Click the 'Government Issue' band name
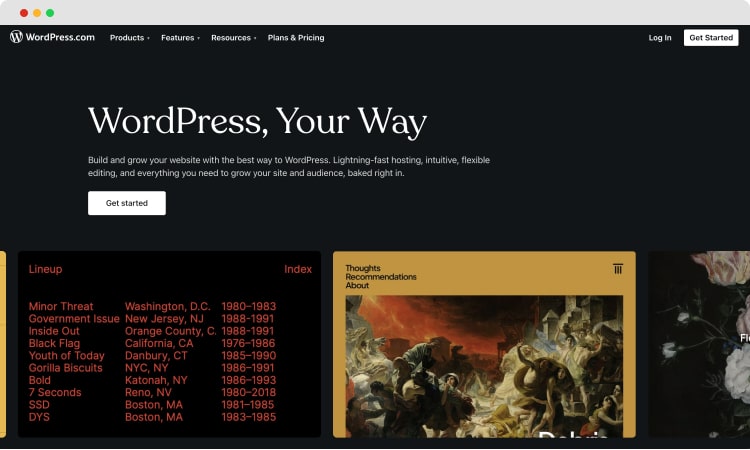The width and height of the screenshot is (750, 450). (74, 318)
